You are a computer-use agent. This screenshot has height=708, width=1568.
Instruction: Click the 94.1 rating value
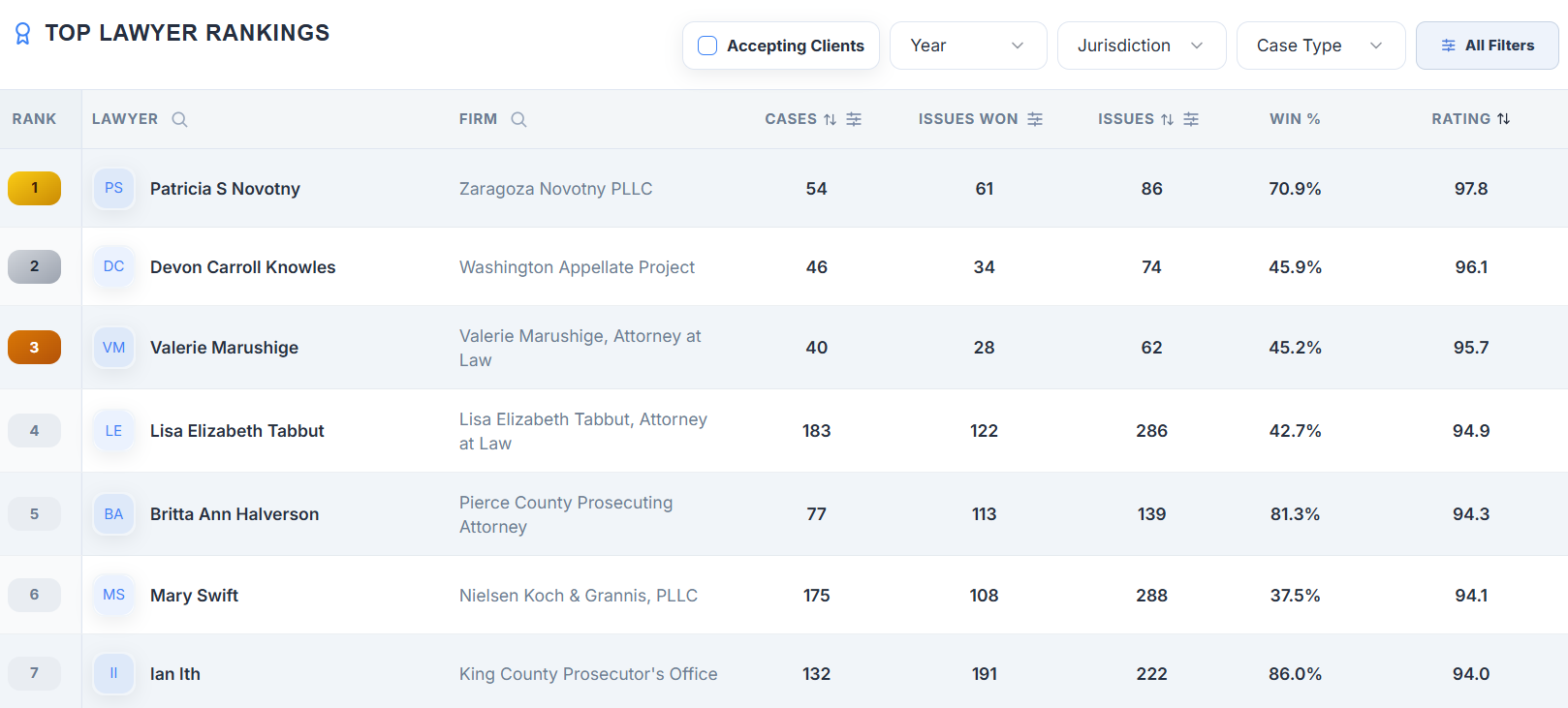(x=1470, y=596)
